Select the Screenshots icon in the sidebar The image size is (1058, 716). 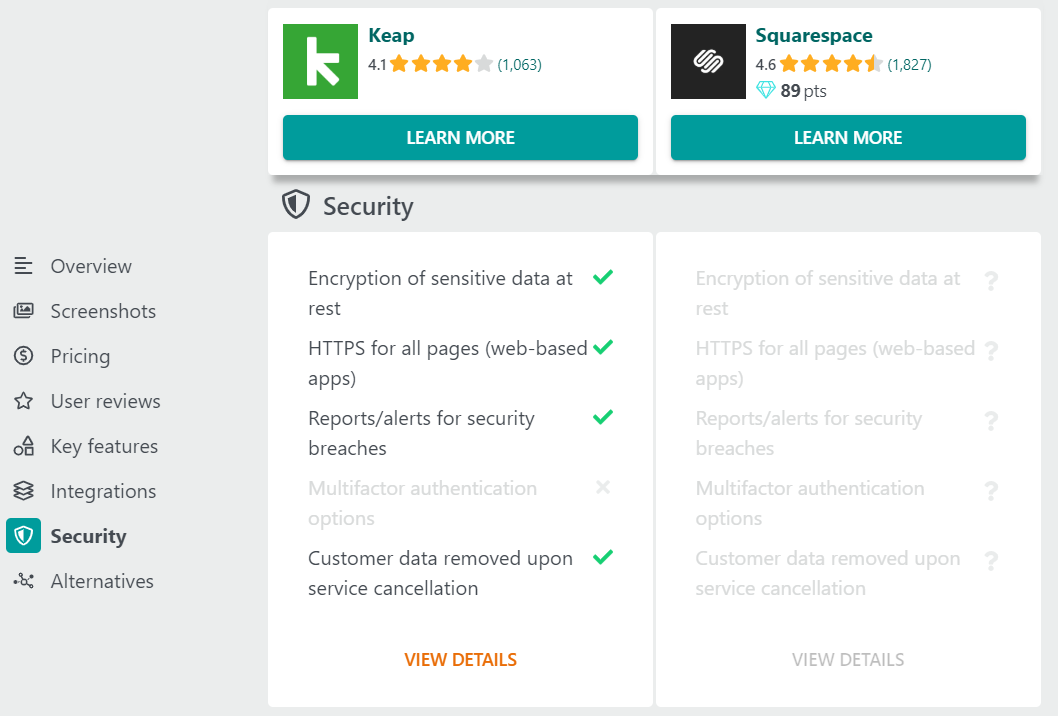(22, 311)
